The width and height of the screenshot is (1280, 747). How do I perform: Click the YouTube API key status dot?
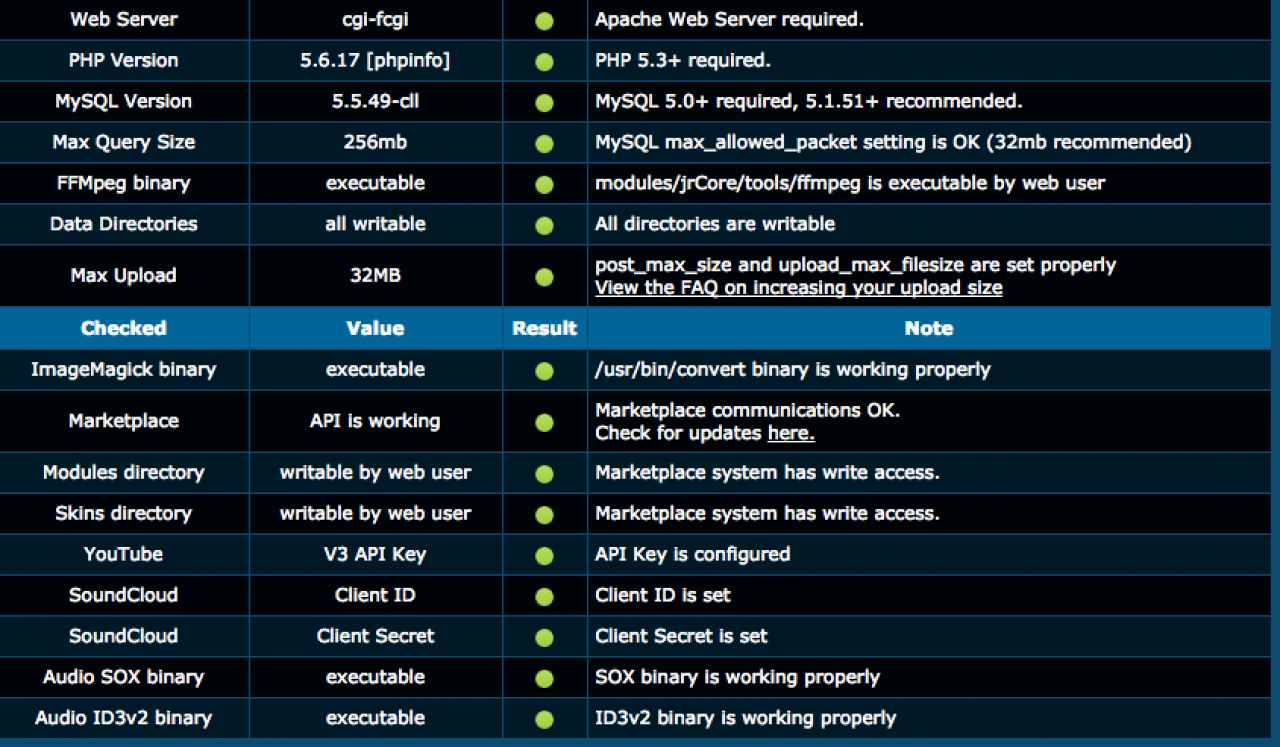544,555
